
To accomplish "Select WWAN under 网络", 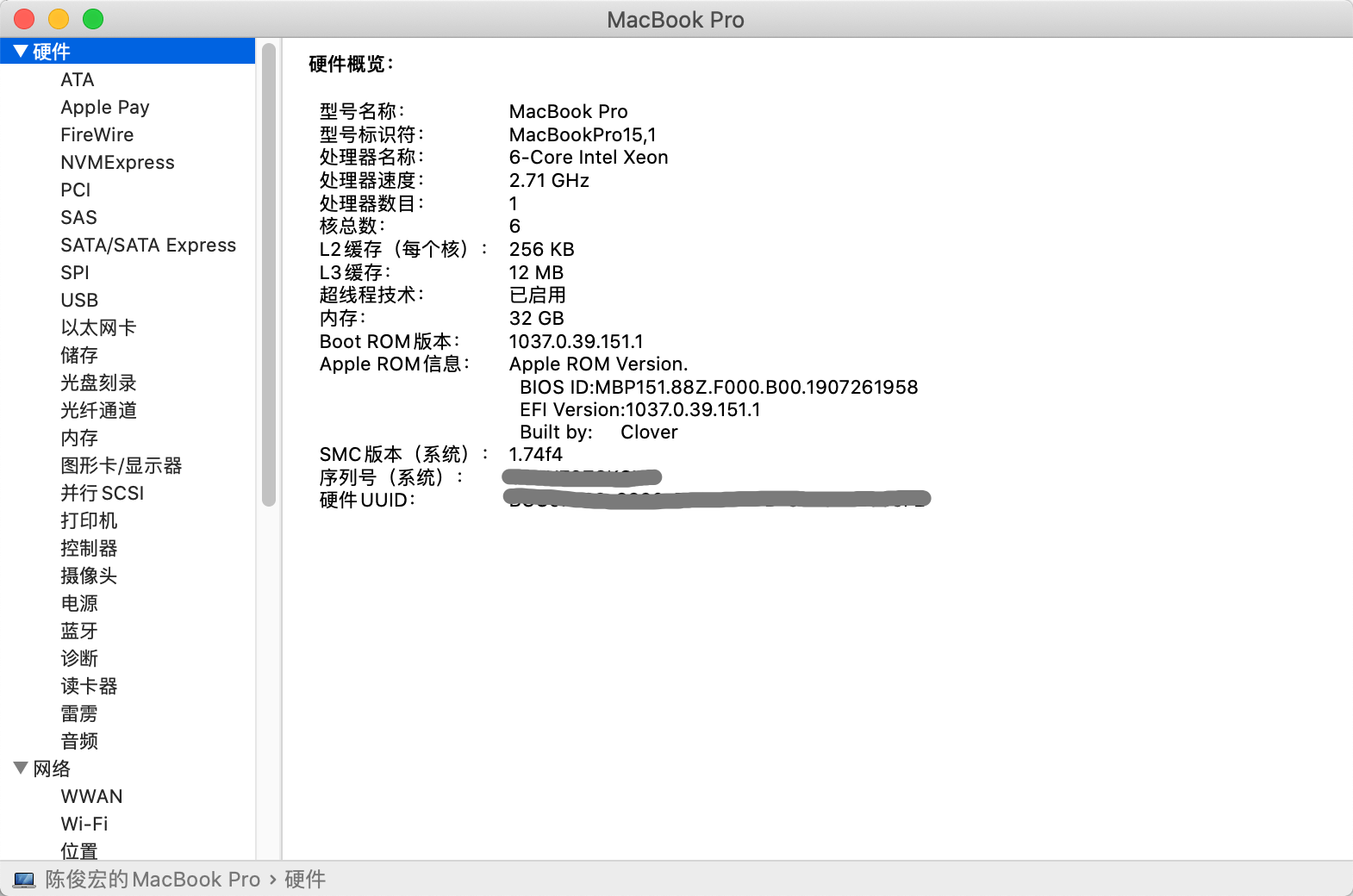I will [91, 796].
